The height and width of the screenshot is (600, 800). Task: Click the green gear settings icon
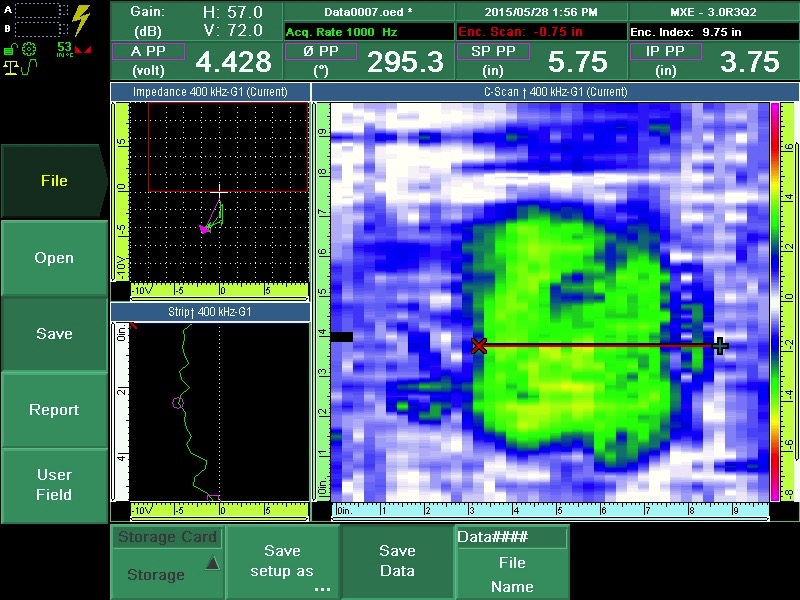point(30,49)
